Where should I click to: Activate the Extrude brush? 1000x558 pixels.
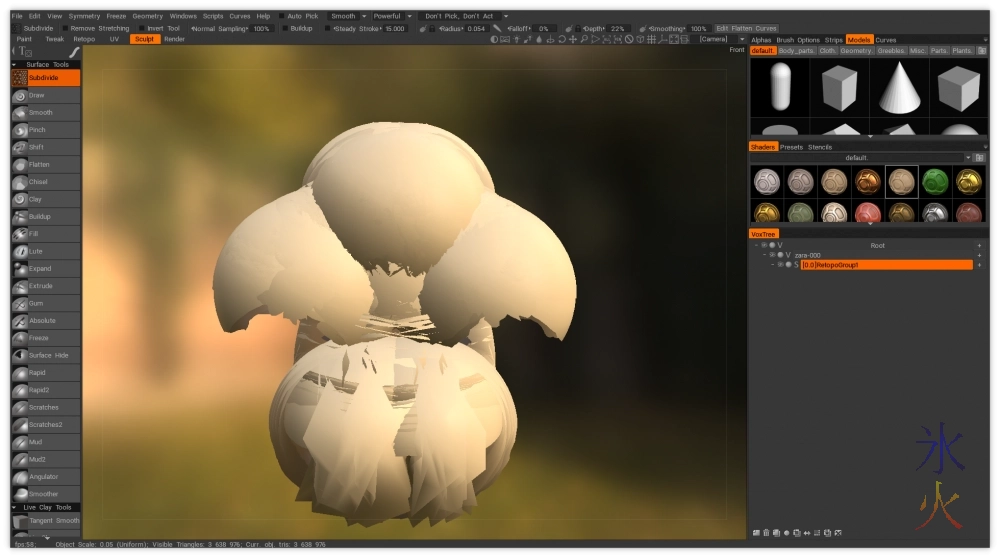40,286
